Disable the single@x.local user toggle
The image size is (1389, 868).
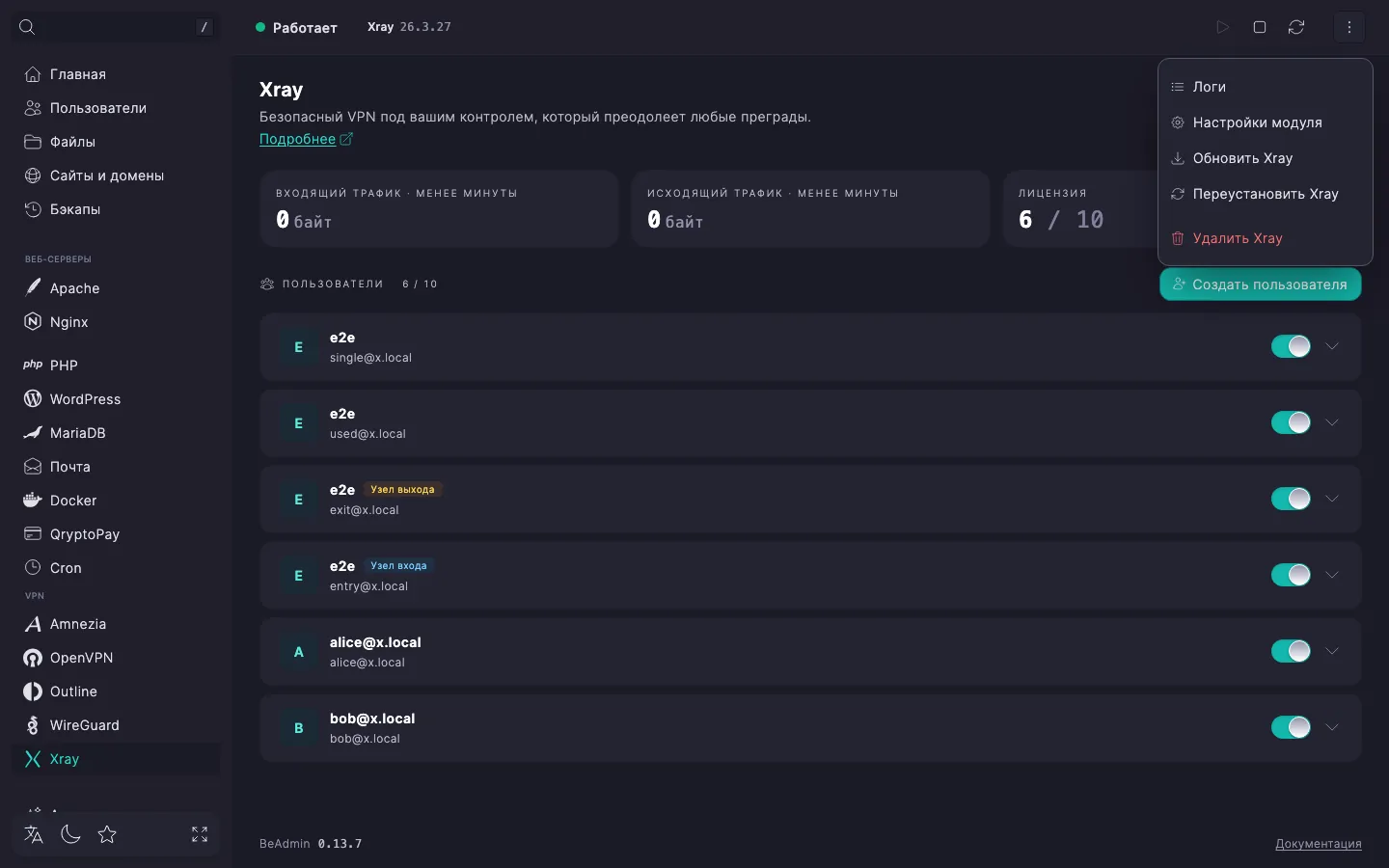pyautogui.click(x=1291, y=346)
